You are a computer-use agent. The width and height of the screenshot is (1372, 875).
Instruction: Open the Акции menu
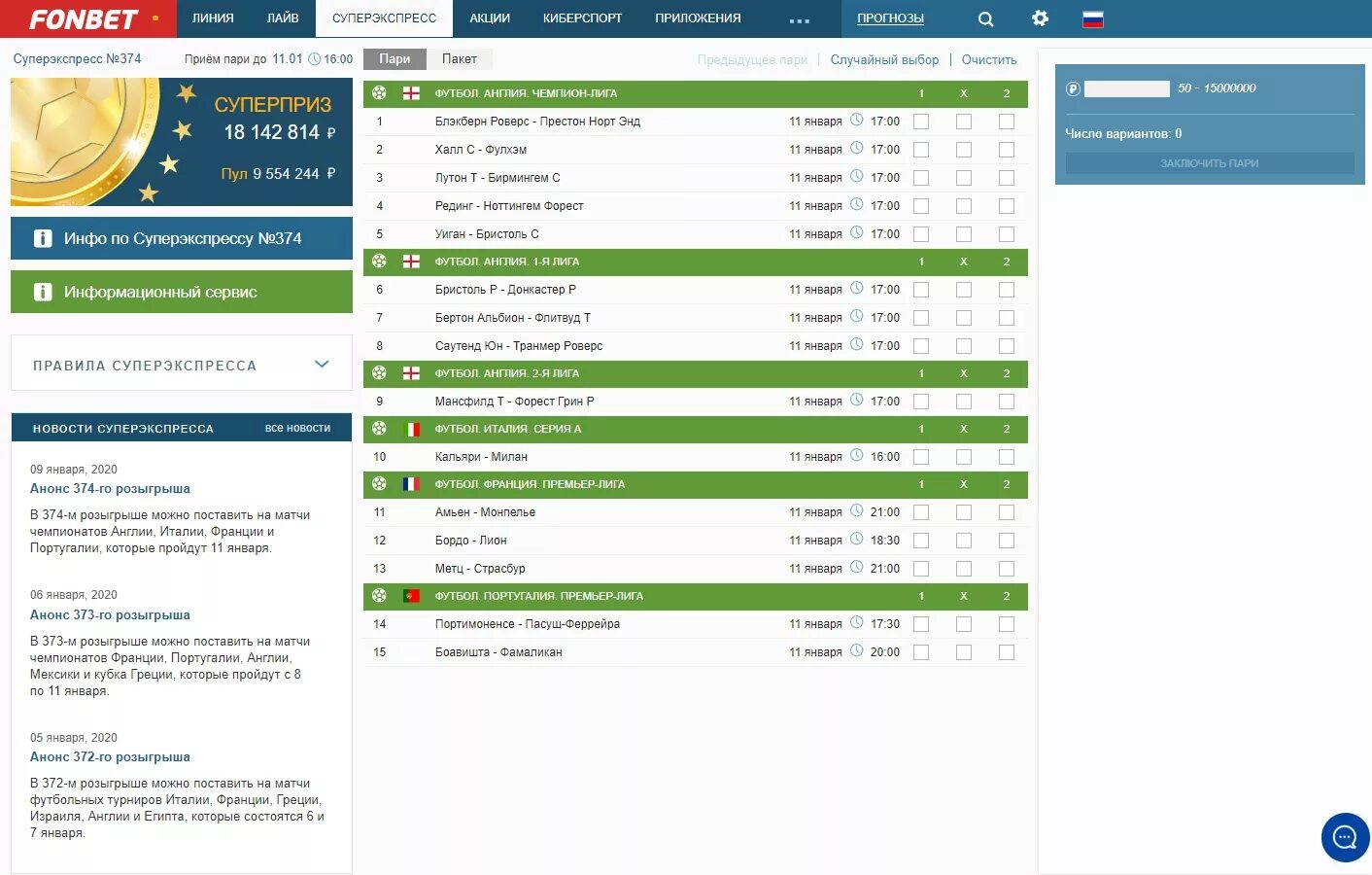coord(490,18)
